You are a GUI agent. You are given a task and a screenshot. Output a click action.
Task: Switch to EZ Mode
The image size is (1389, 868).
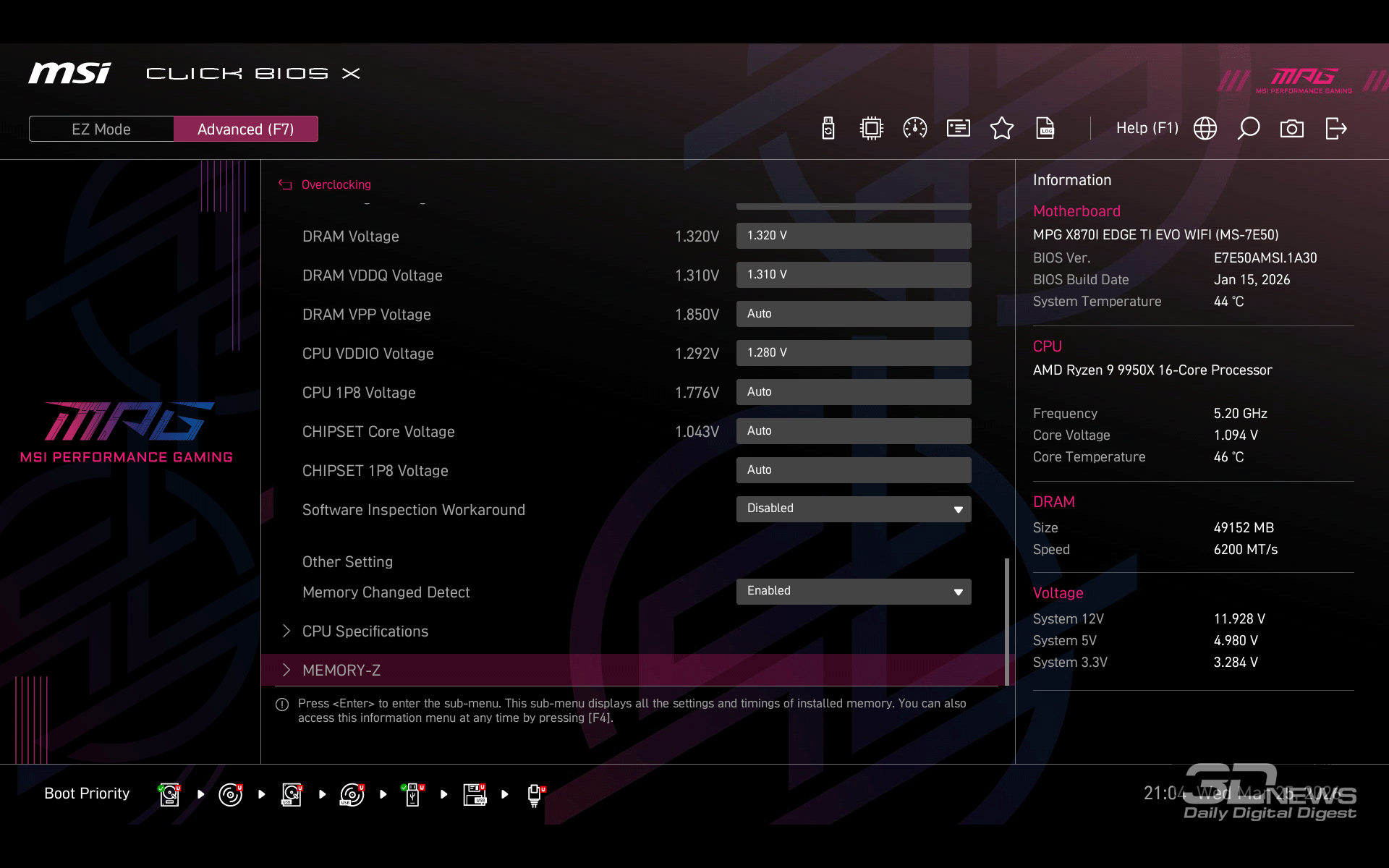click(101, 129)
